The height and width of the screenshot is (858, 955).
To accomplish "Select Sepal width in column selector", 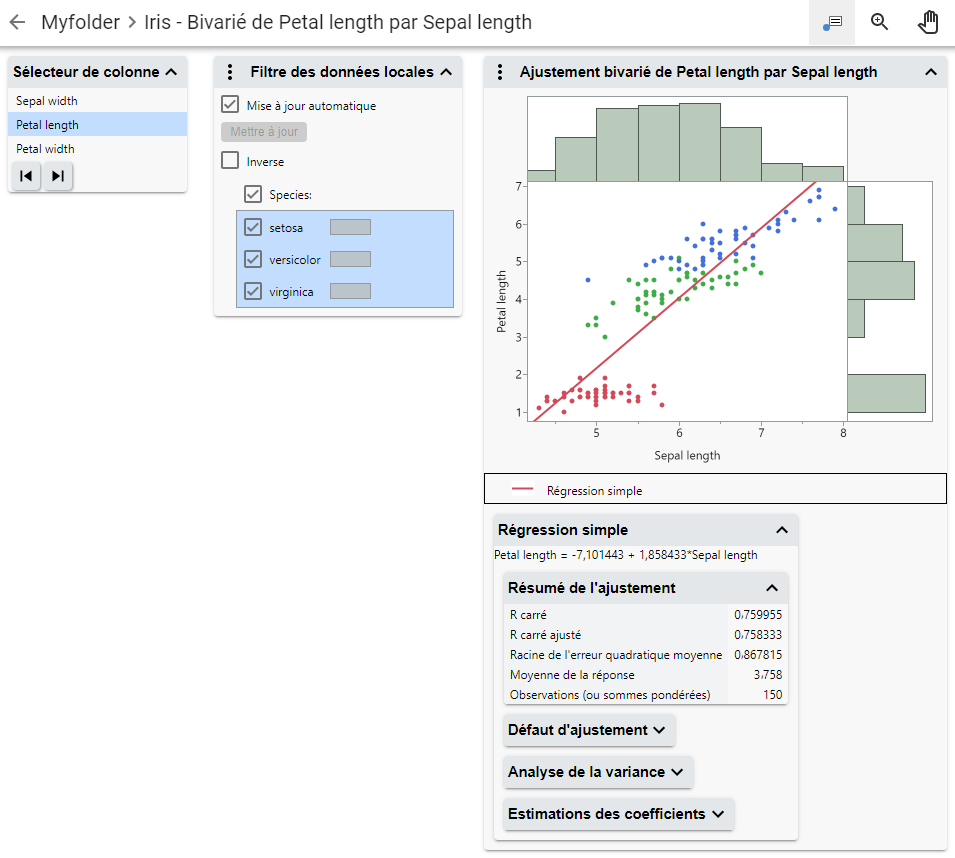I will click(47, 101).
